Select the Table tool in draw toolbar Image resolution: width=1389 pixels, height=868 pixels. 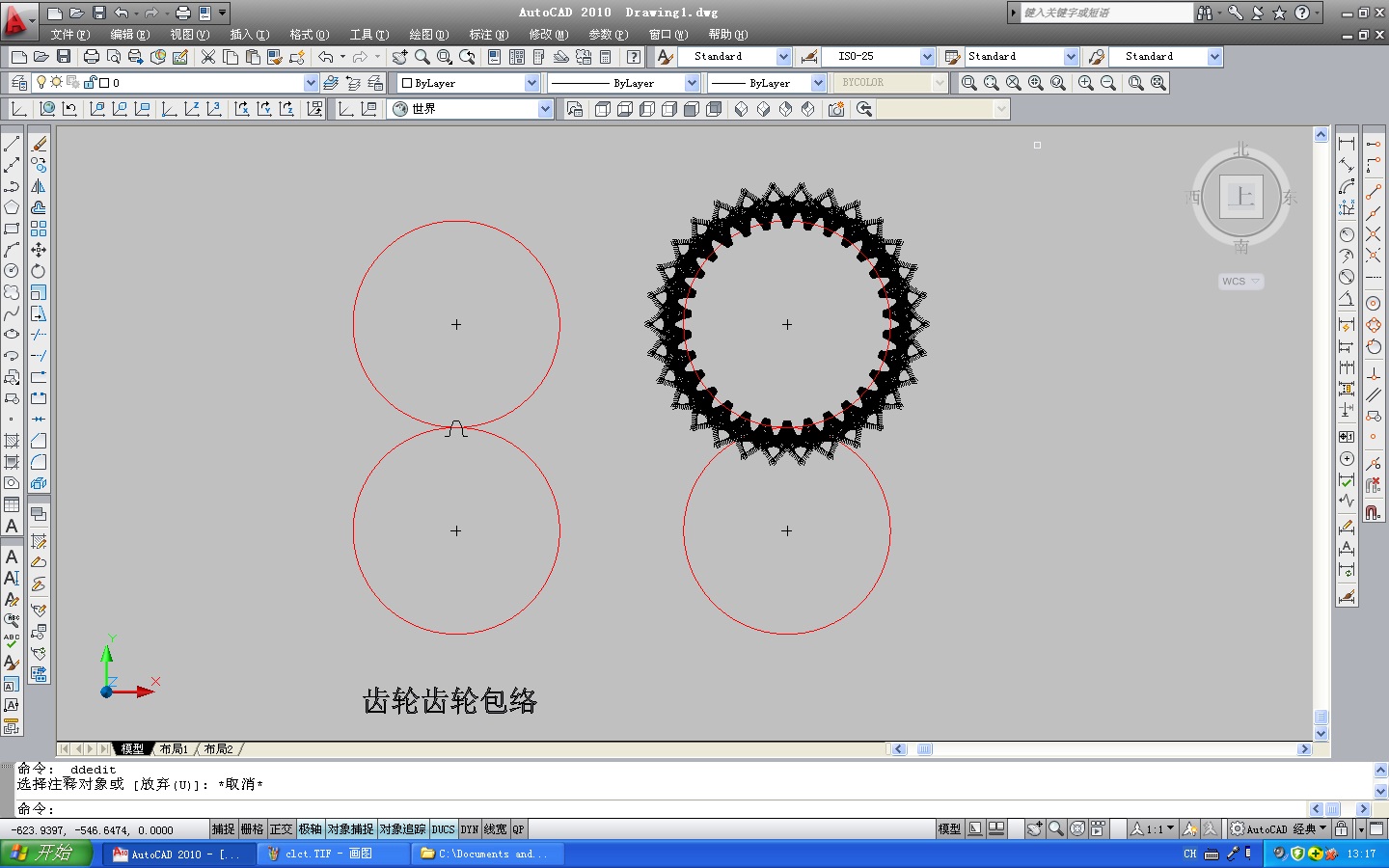12,504
